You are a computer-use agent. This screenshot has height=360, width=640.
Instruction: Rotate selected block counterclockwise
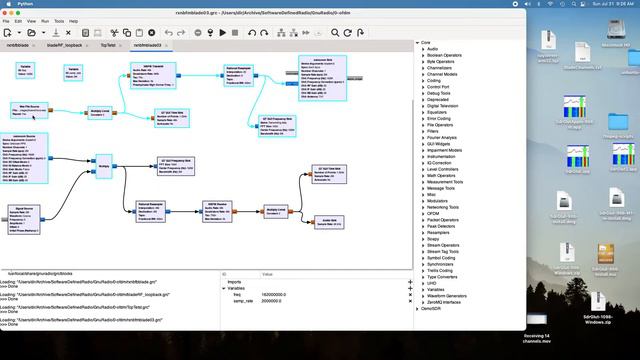pos(252,33)
